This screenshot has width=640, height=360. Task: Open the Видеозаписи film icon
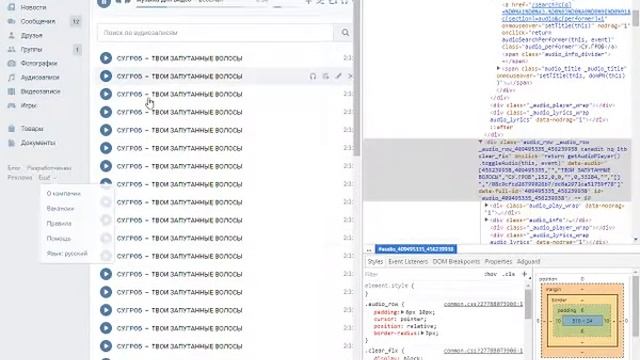(x=11, y=91)
